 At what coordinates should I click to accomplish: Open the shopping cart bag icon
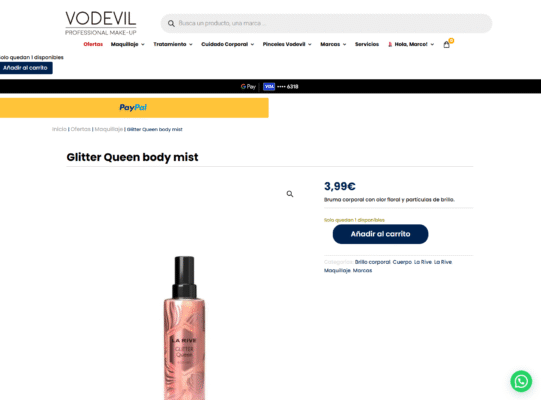446,45
